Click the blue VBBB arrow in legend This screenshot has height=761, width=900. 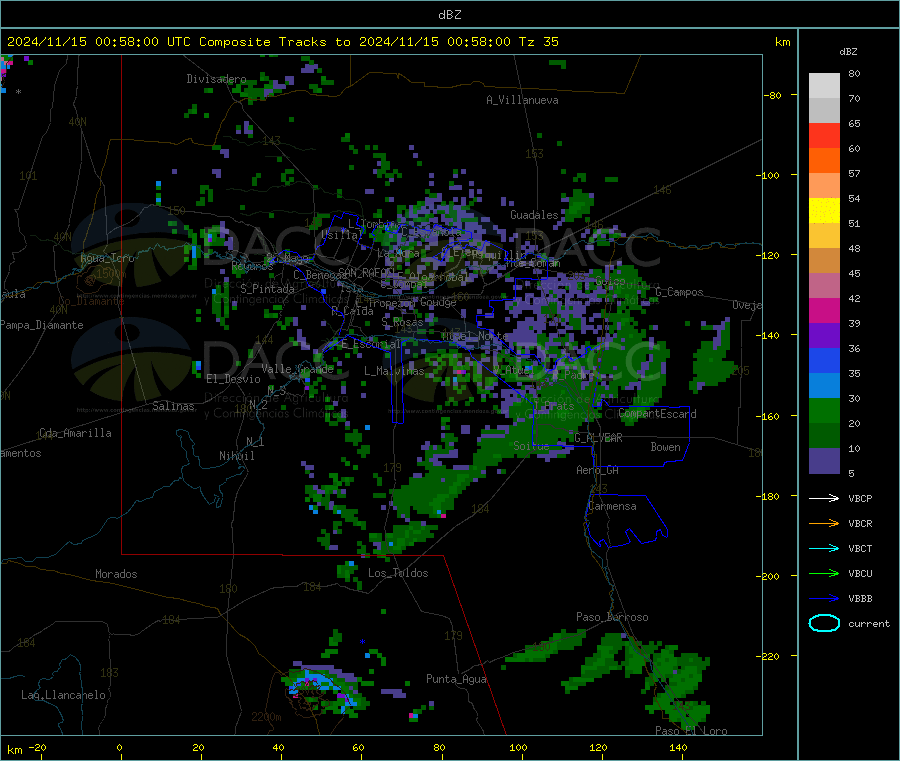(x=824, y=598)
